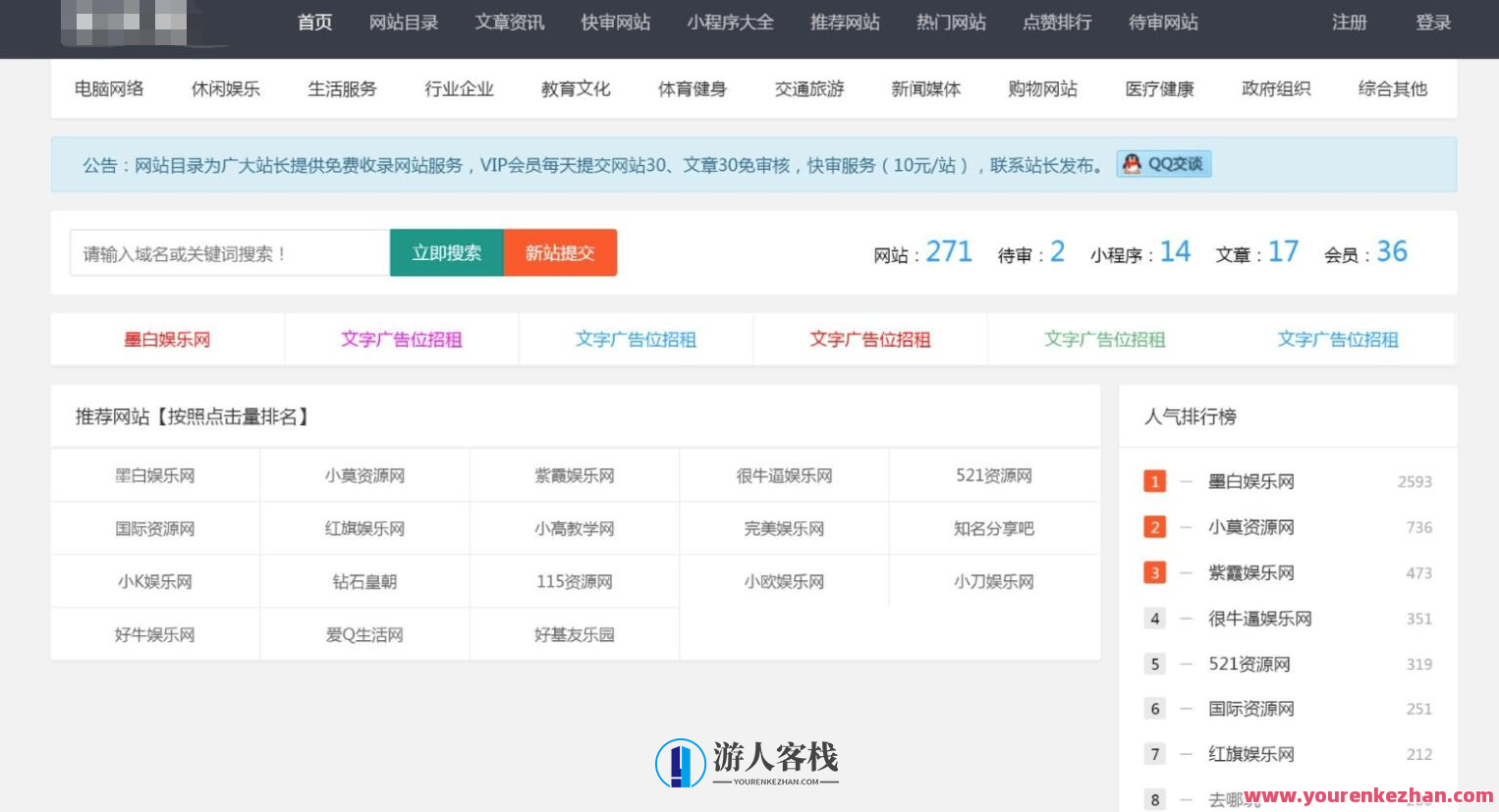Click the 立即搜索 search button
The height and width of the screenshot is (812, 1499).
pyautogui.click(x=447, y=252)
